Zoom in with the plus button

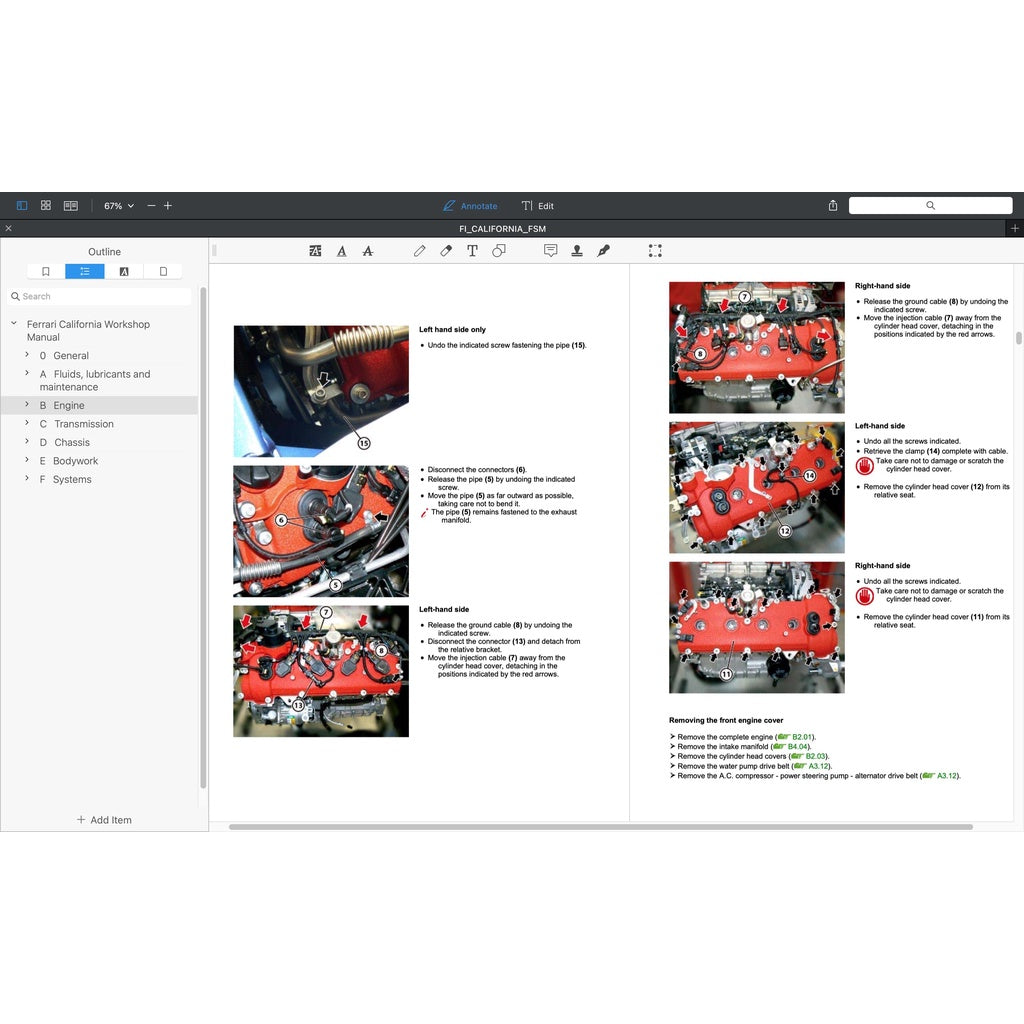point(168,206)
